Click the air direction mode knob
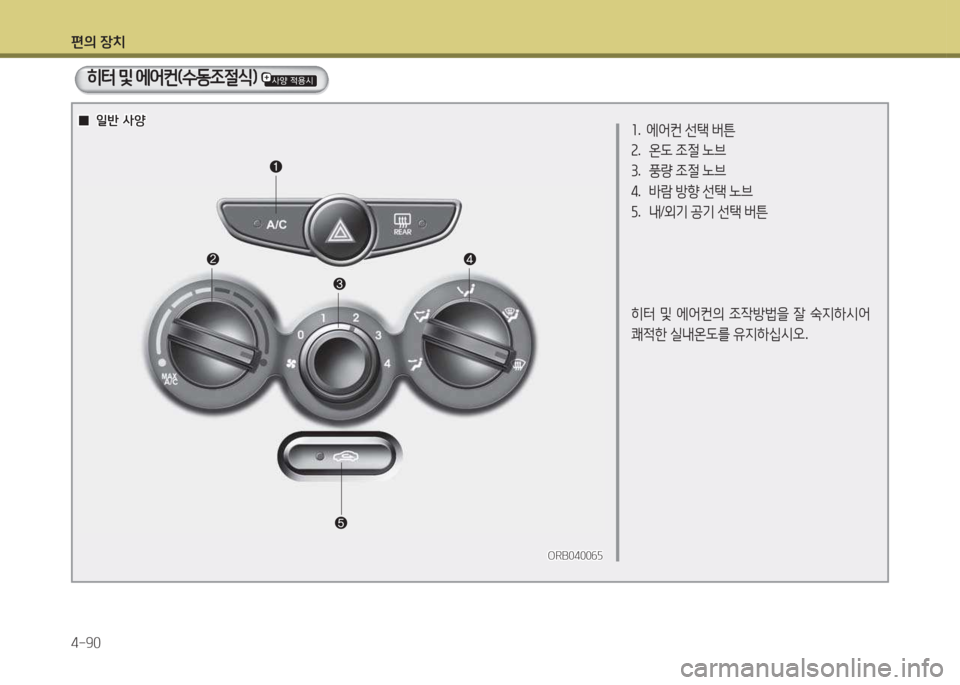This screenshot has height=685, width=960. click(469, 344)
